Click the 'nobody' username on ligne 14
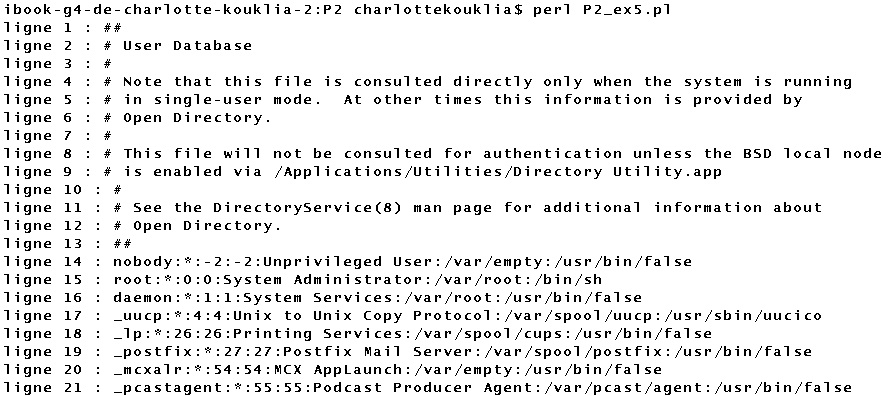 [142, 262]
